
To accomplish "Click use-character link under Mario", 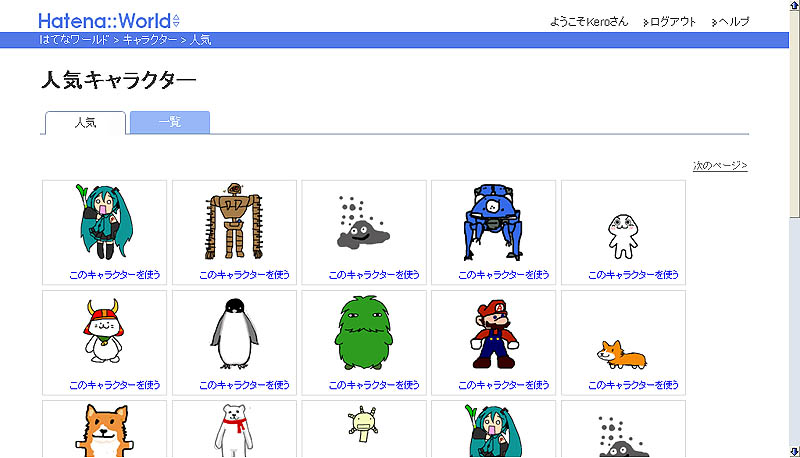I will pyautogui.click(x=504, y=385).
